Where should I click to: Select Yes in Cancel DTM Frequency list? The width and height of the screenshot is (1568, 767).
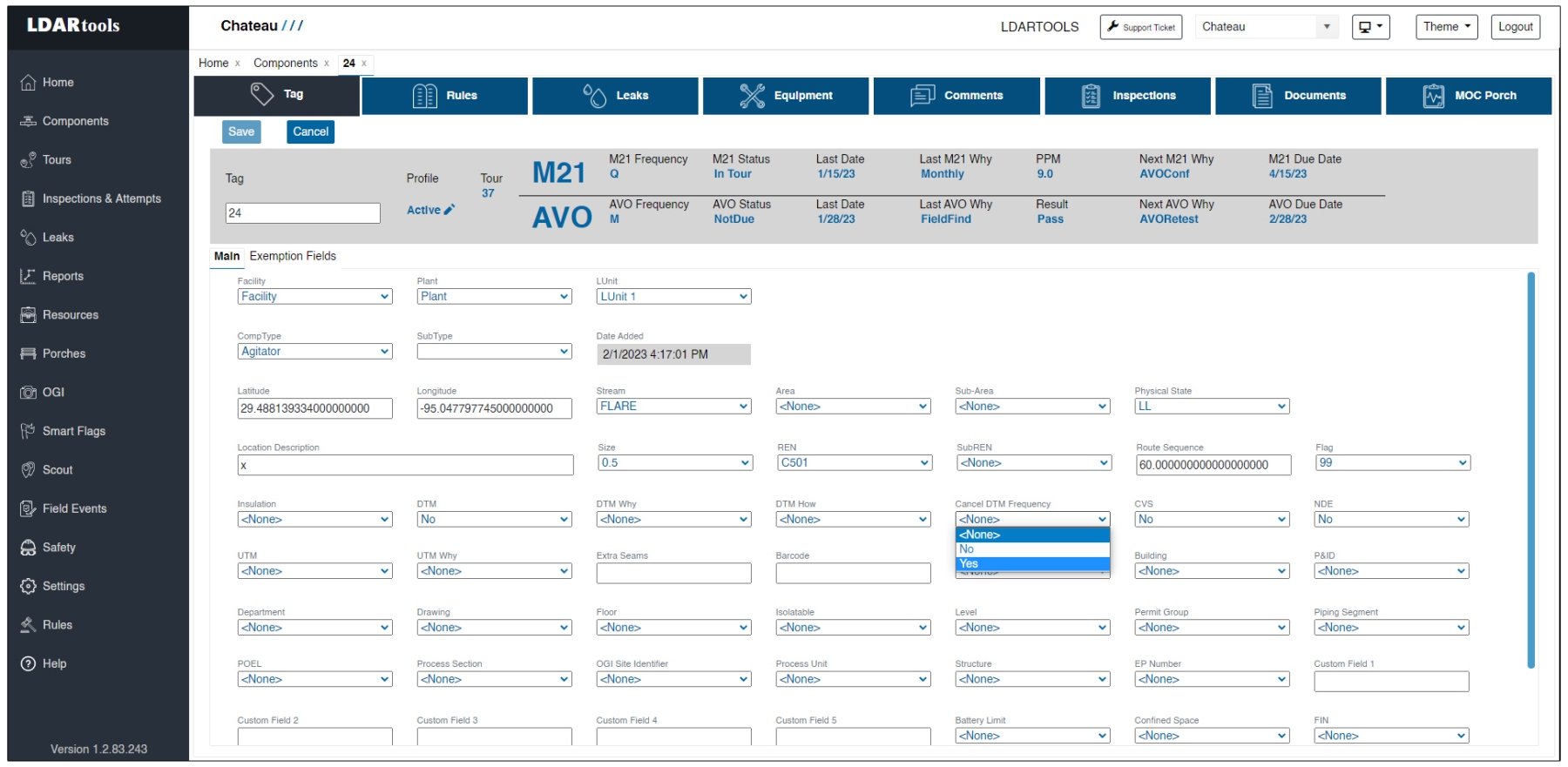point(1031,564)
